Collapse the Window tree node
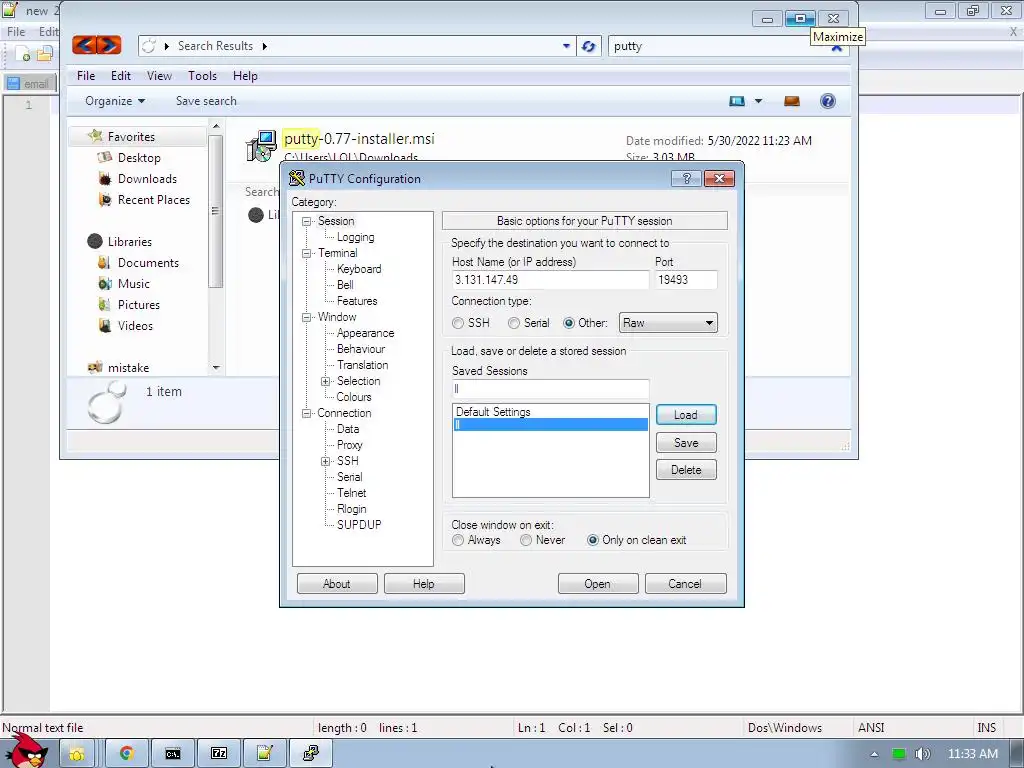 point(306,317)
